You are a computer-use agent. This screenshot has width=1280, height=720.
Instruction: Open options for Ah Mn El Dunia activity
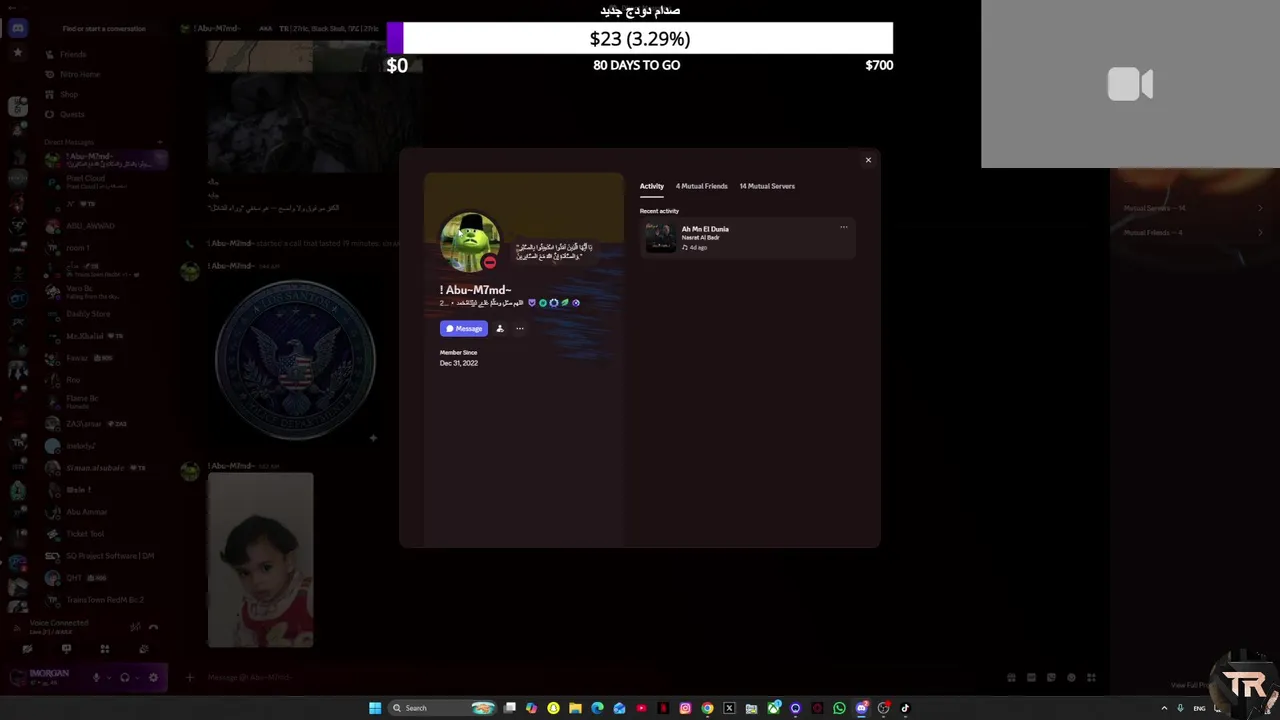click(x=843, y=227)
